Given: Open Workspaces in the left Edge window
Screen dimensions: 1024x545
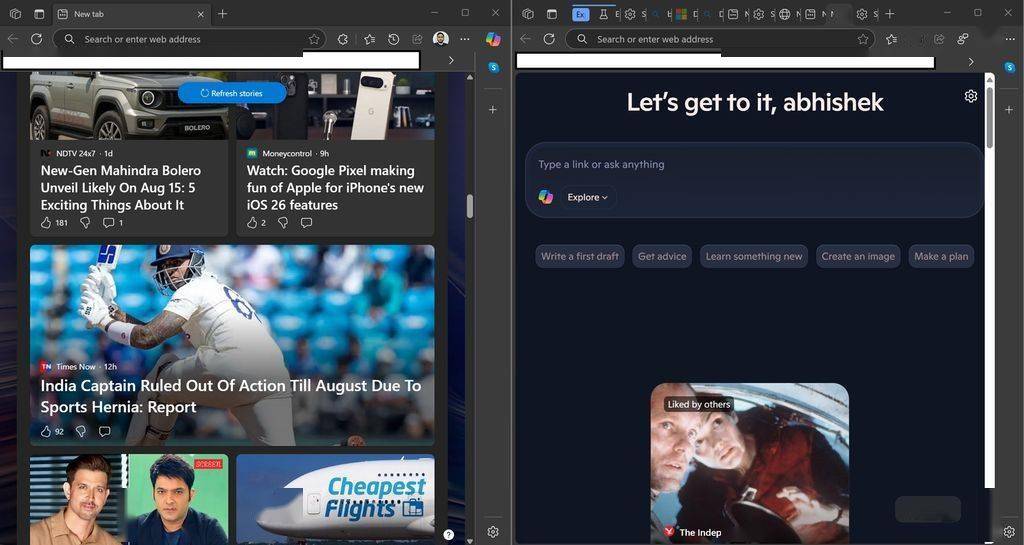Looking at the screenshot, I should [16, 14].
